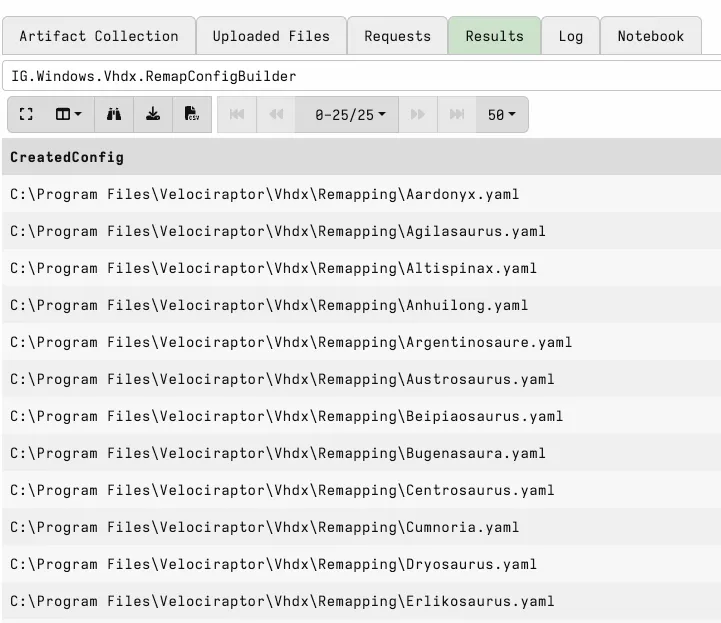Go to previous page of results
This screenshot has height=623, width=721.
276,115
